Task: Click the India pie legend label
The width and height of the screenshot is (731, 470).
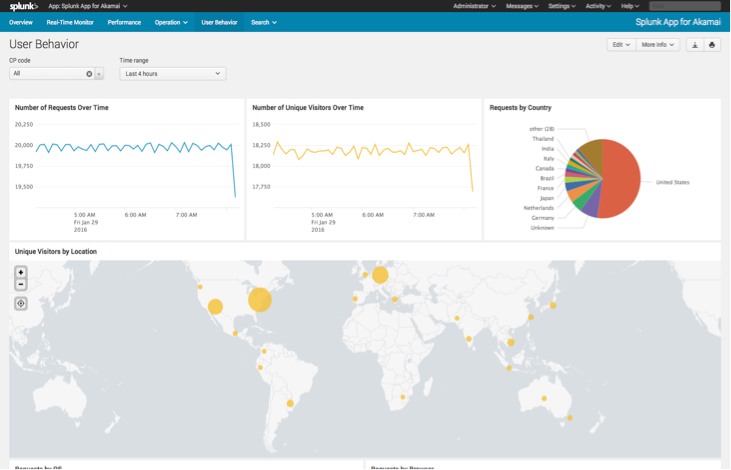Action: tap(548, 149)
